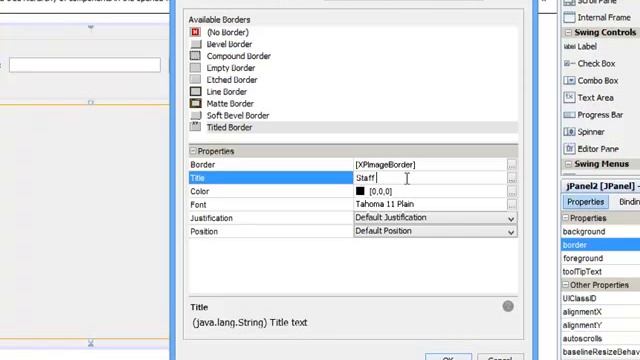Click the Font property row label
Screen dimensions: 640x360
coord(271,204)
